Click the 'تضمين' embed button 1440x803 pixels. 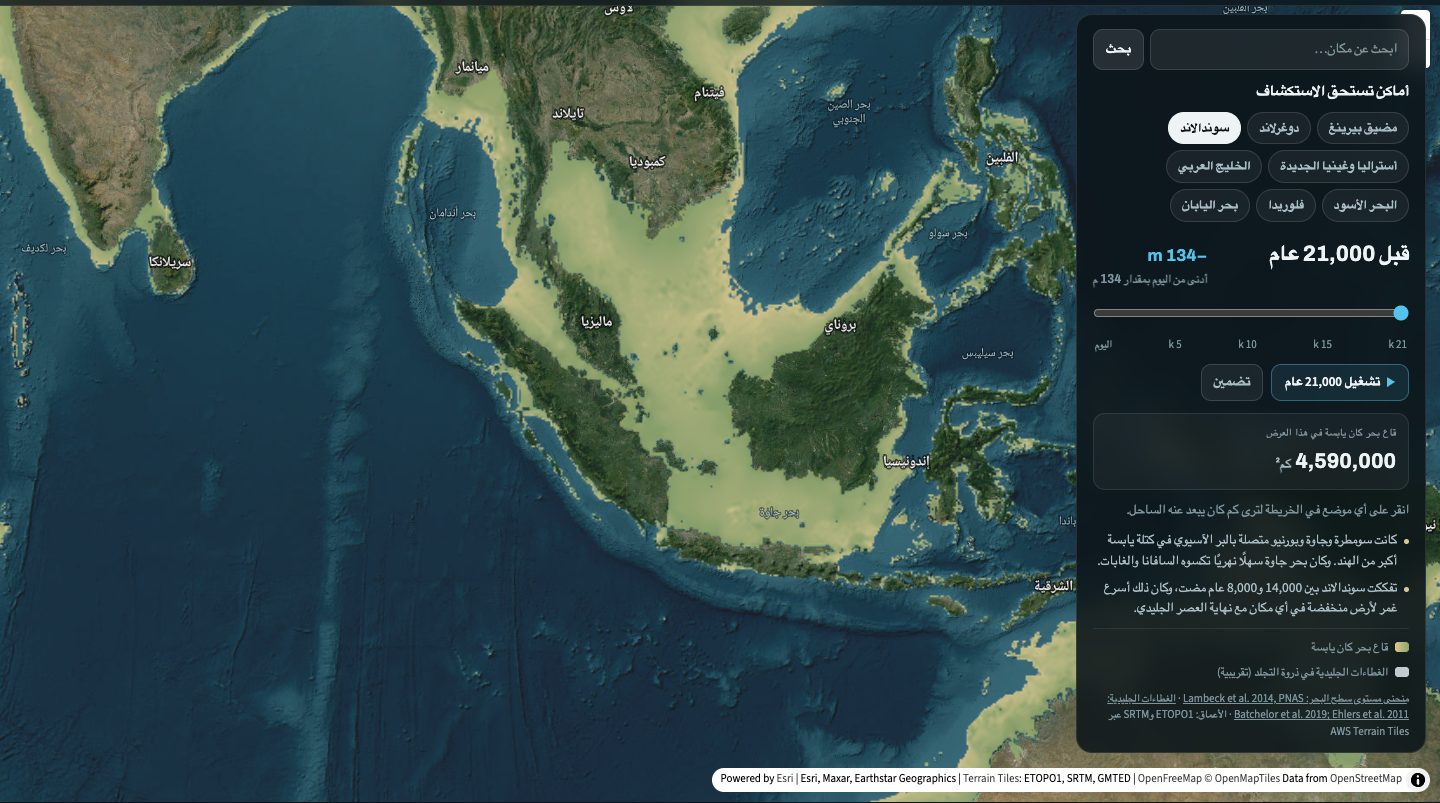[1232, 382]
